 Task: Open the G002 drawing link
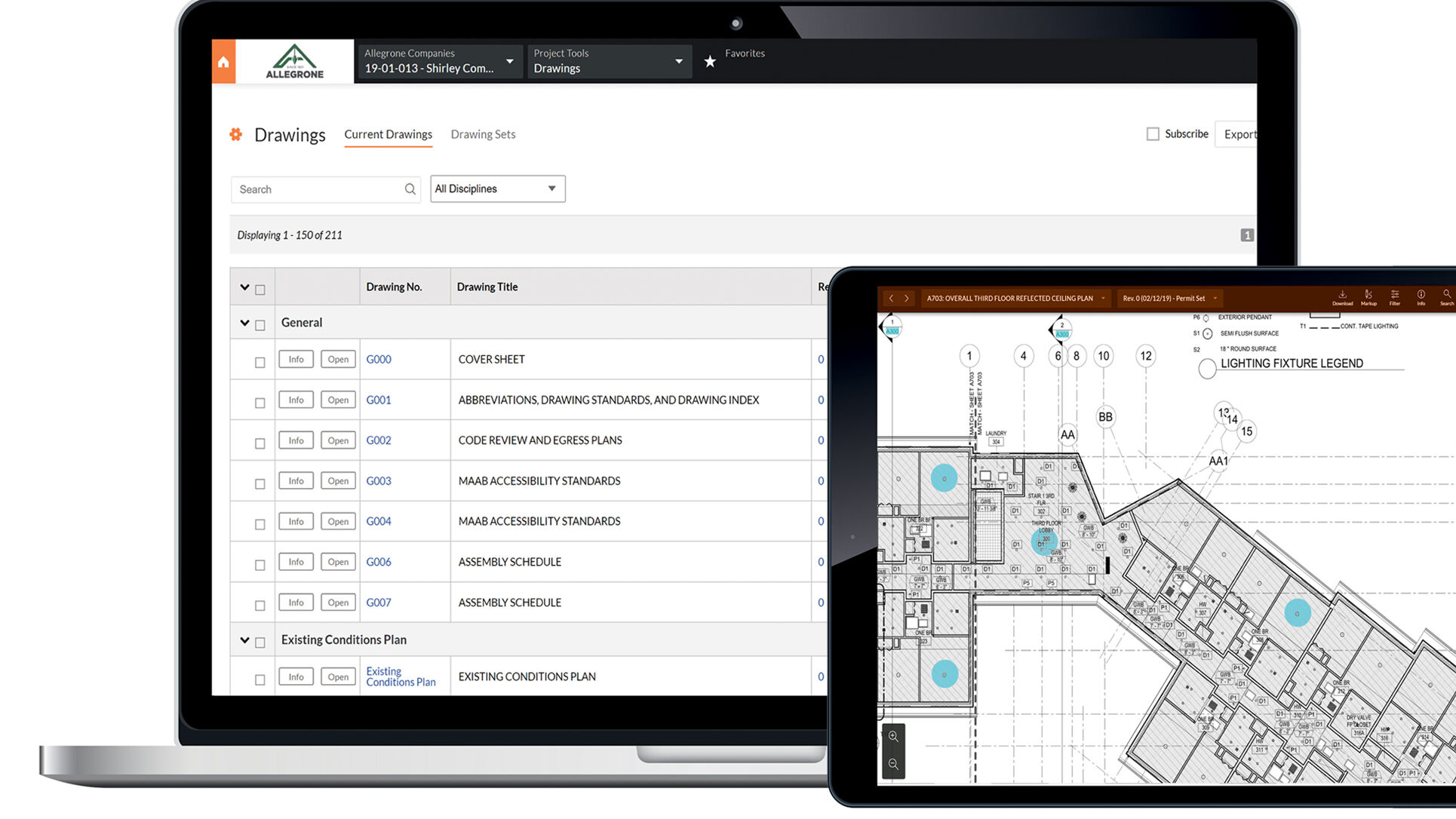(x=379, y=440)
